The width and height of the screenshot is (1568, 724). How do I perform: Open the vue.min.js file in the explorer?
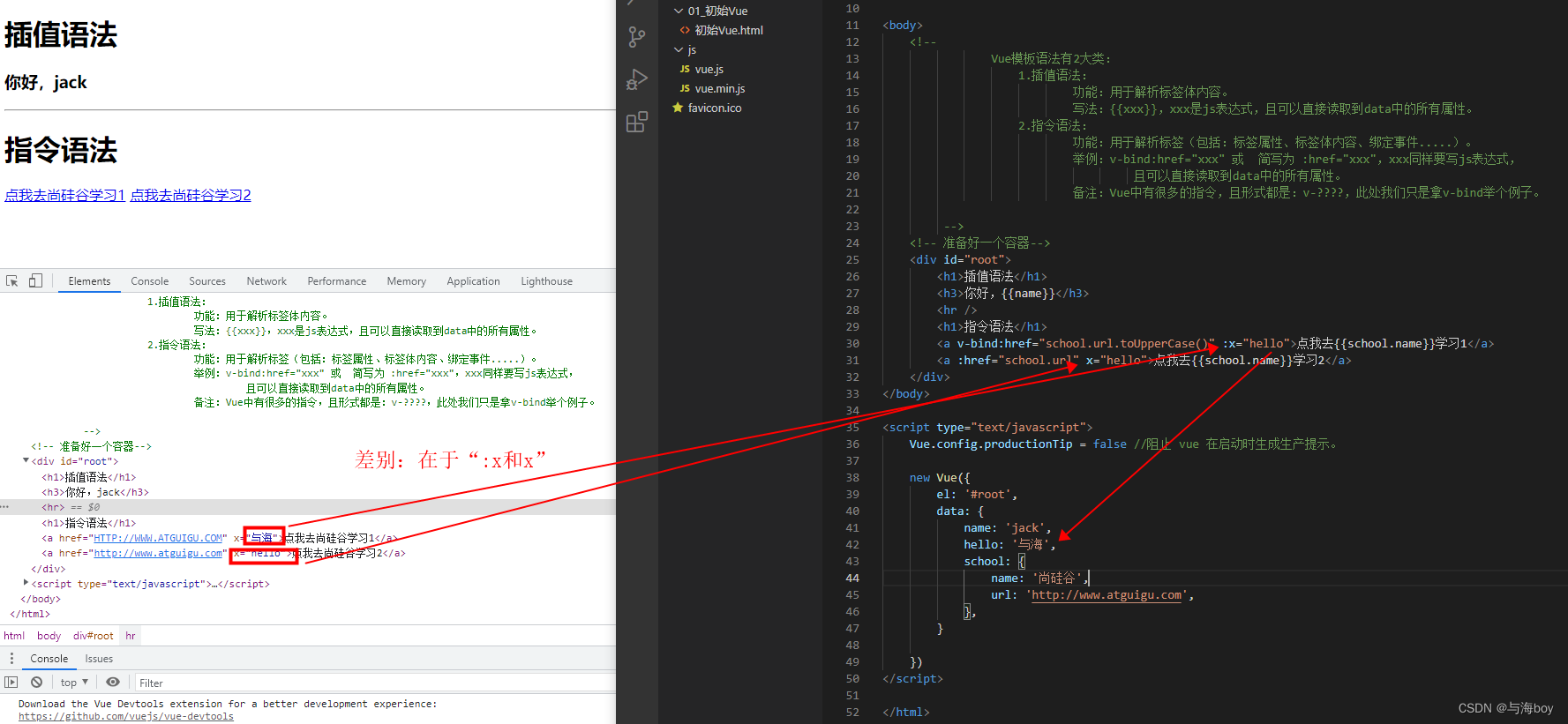pos(719,88)
